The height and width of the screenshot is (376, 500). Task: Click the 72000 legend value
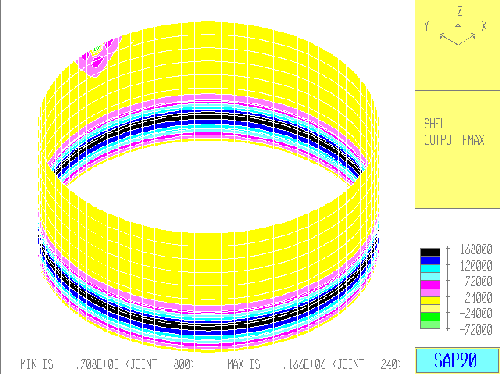(x=478, y=281)
